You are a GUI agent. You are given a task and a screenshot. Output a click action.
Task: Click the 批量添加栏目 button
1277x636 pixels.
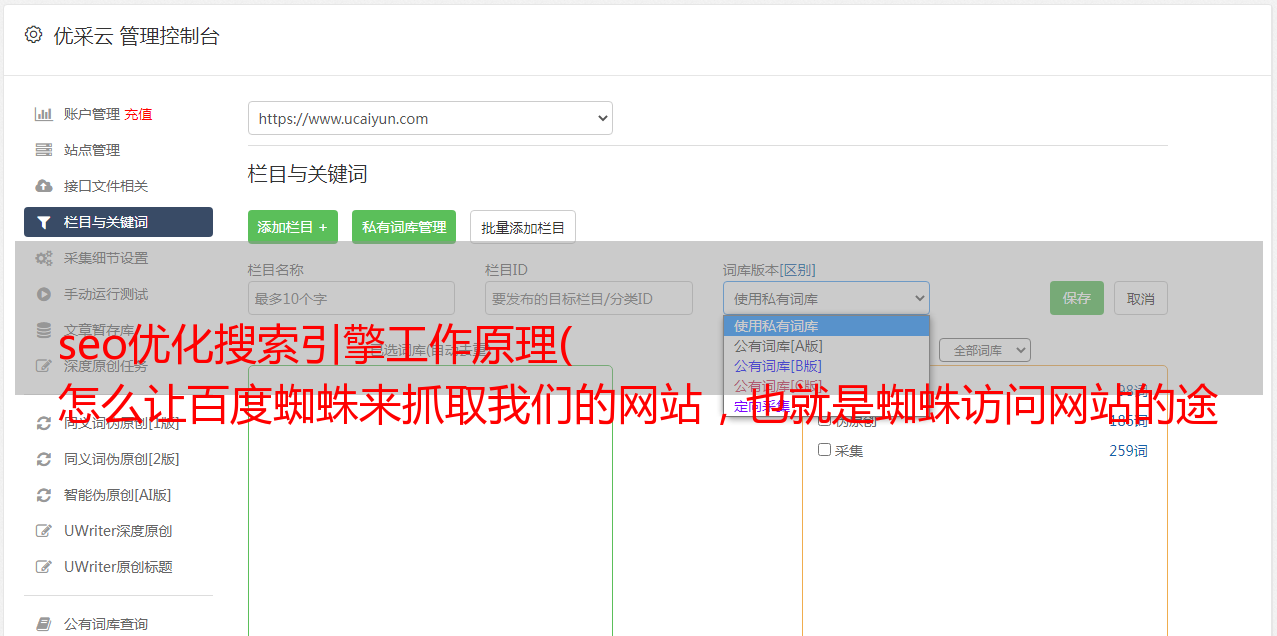click(523, 227)
